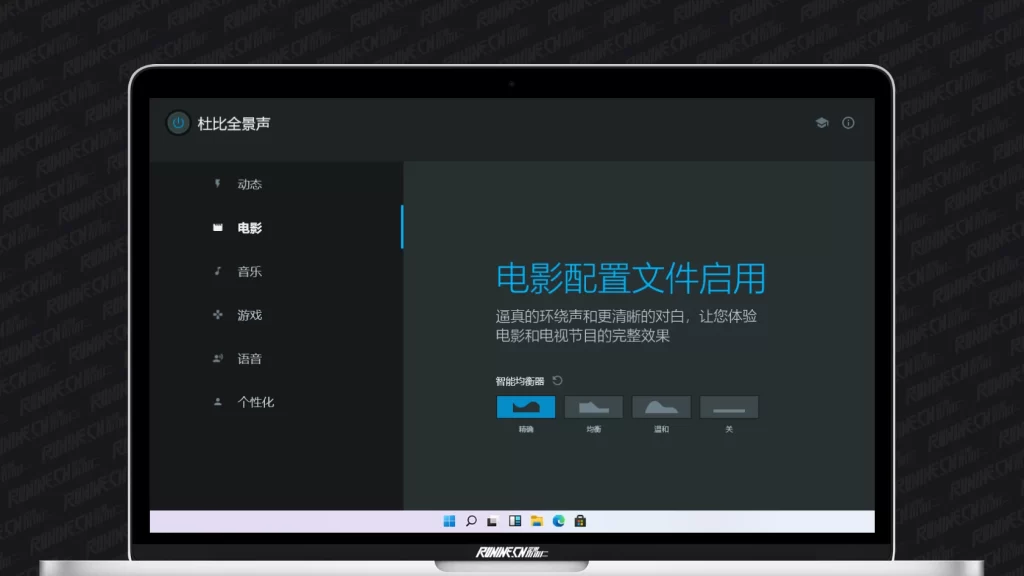Click the music note icon for 音乐
Viewport: 1024px width, 576px height.
(x=218, y=271)
